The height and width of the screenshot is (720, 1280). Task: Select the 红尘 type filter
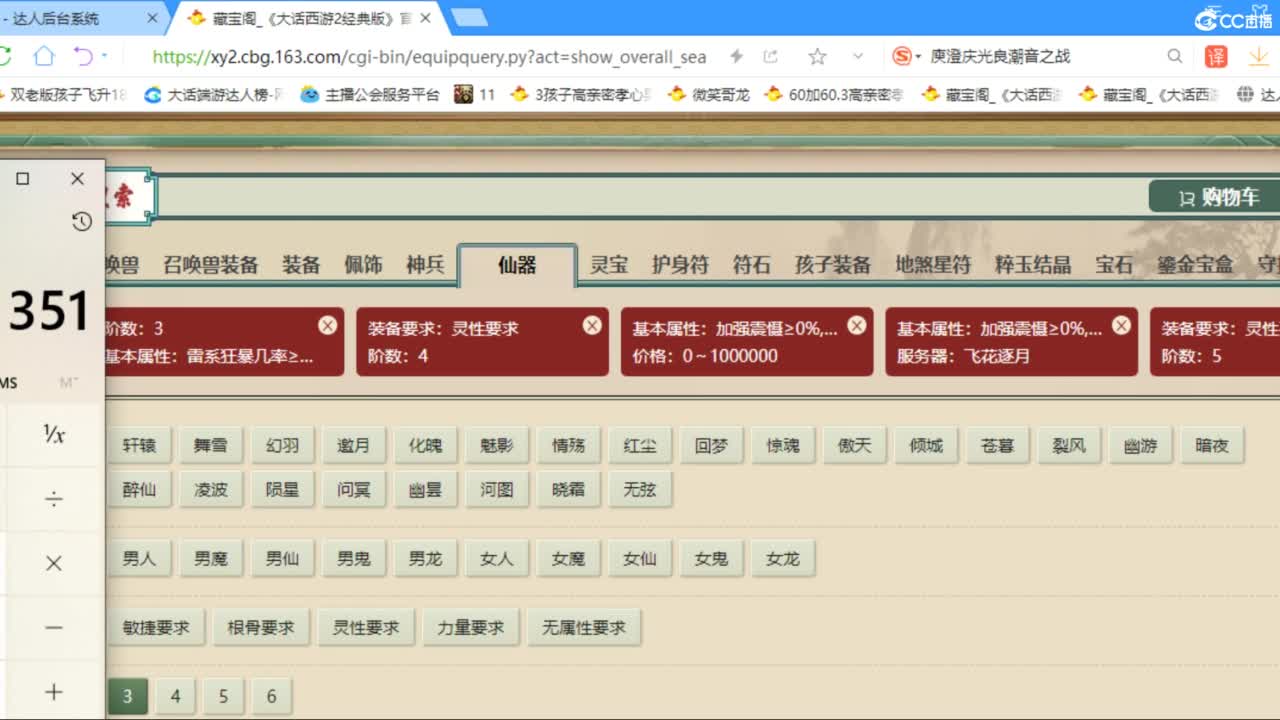click(x=640, y=445)
